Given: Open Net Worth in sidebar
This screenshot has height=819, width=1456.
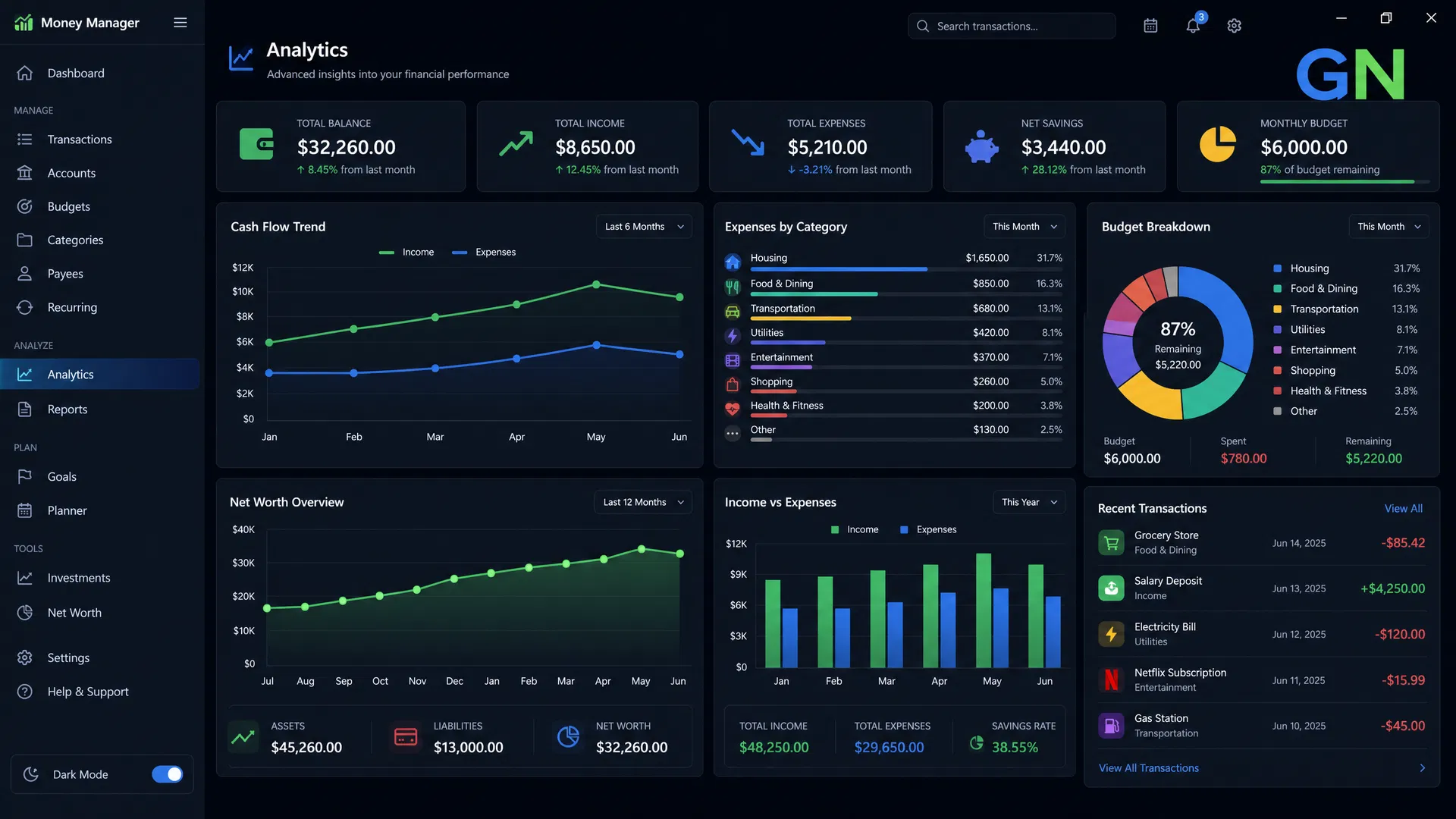Looking at the screenshot, I should click(100, 613).
